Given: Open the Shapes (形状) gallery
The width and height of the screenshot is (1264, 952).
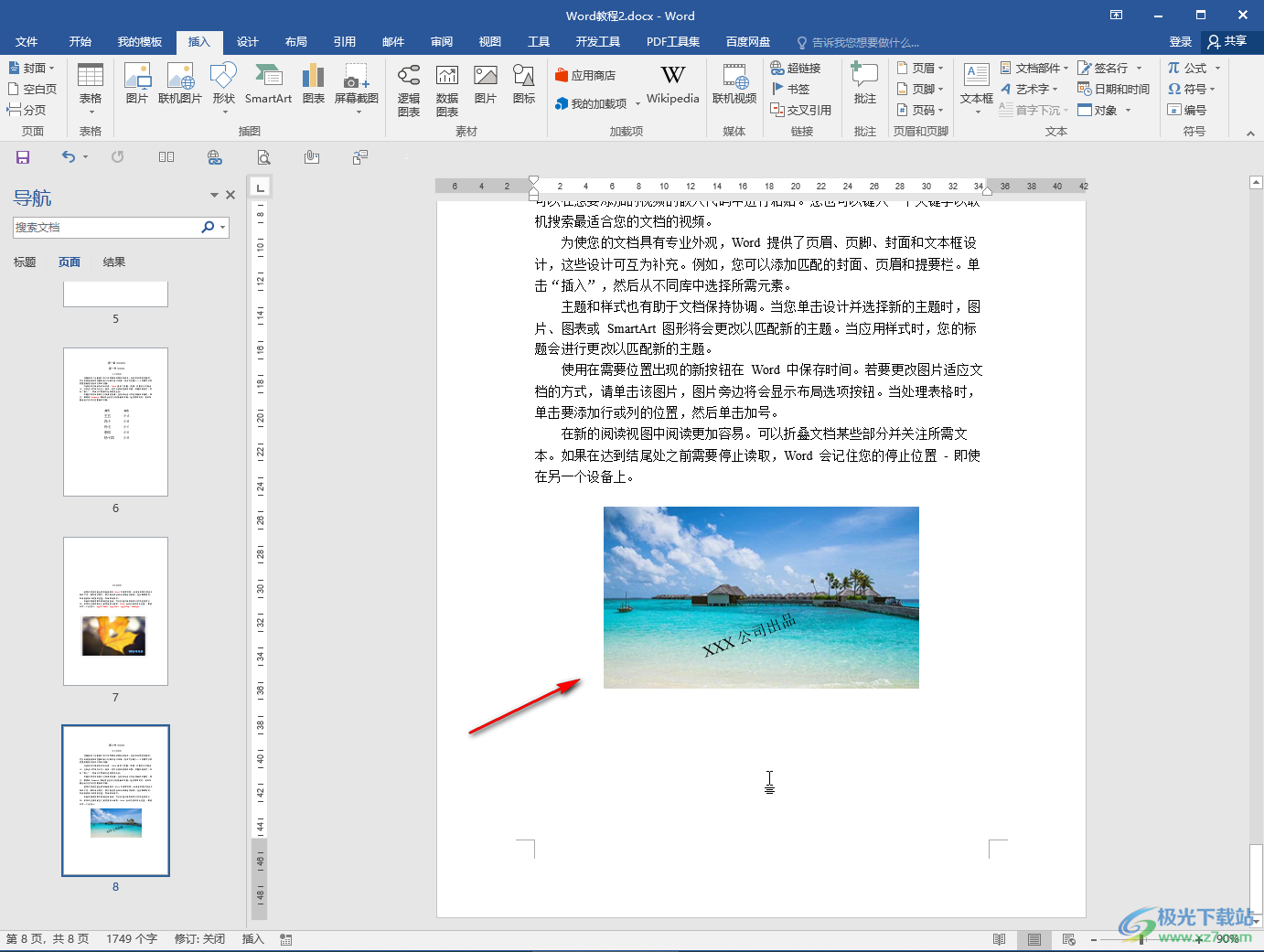Looking at the screenshot, I should (224, 89).
